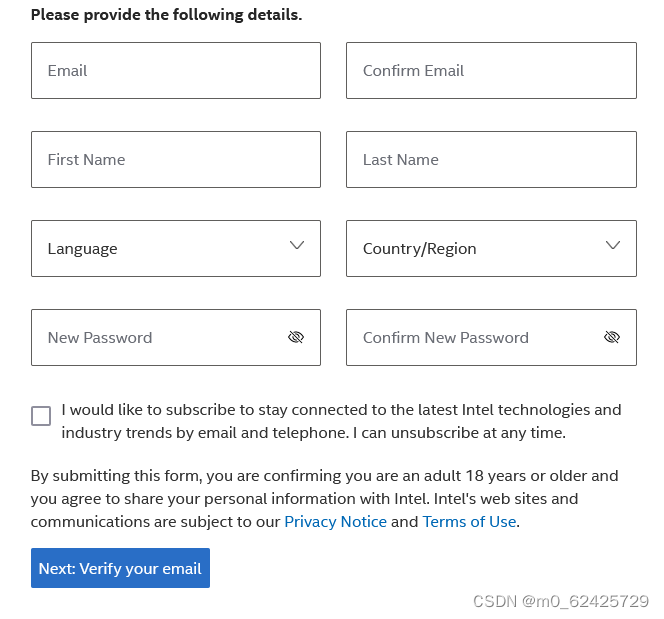Open the Privacy Notice link
The image size is (664, 619).
tap(335, 521)
